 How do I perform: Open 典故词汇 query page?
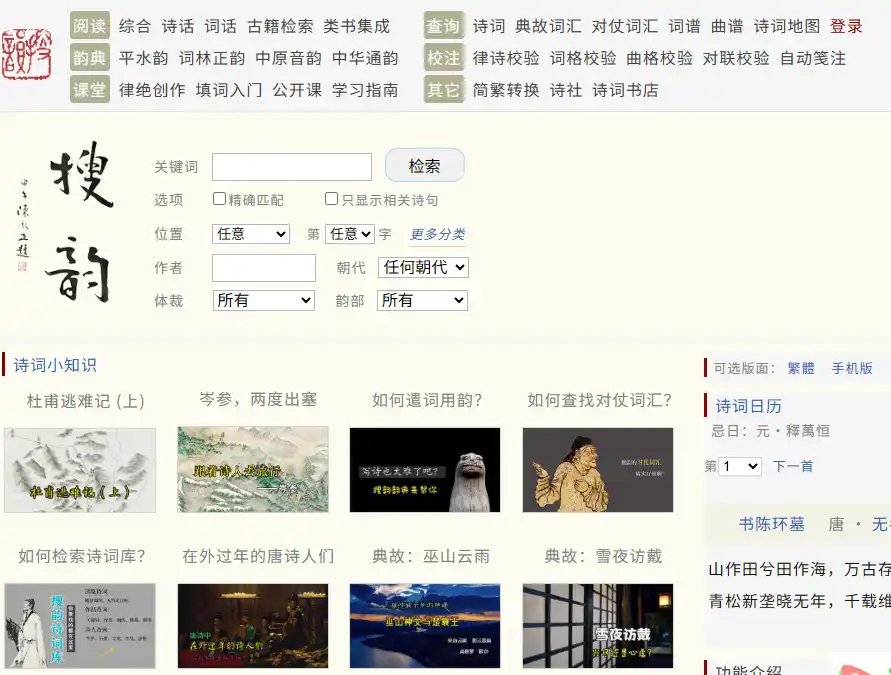tap(548, 26)
